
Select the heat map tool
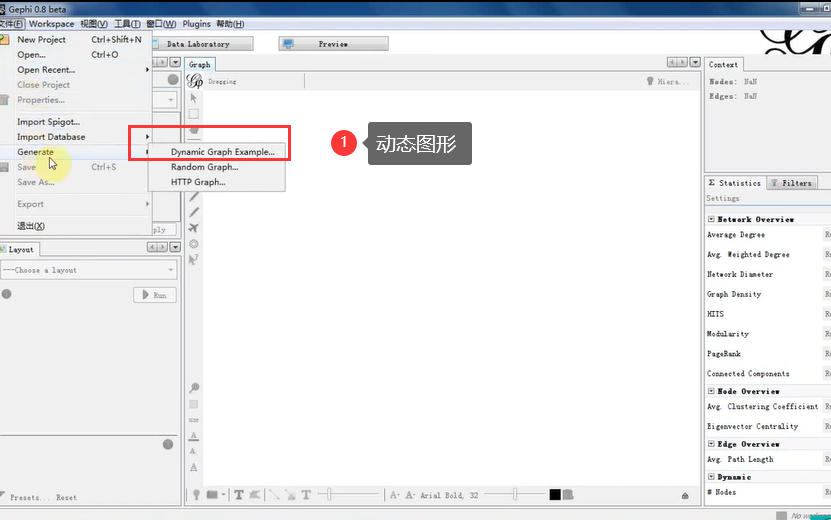click(x=193, y=244)
